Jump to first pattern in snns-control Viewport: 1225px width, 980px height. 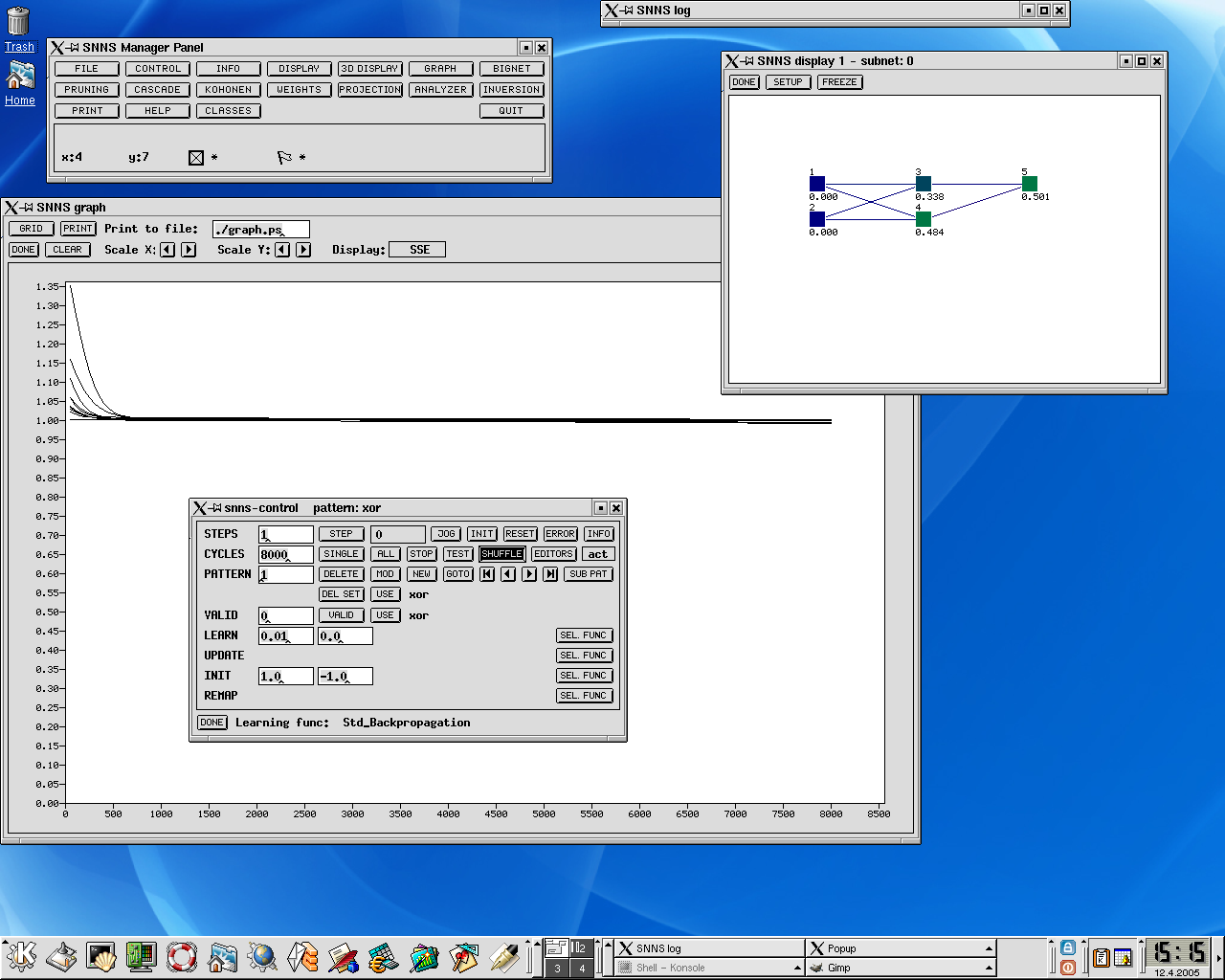[487, 574]
